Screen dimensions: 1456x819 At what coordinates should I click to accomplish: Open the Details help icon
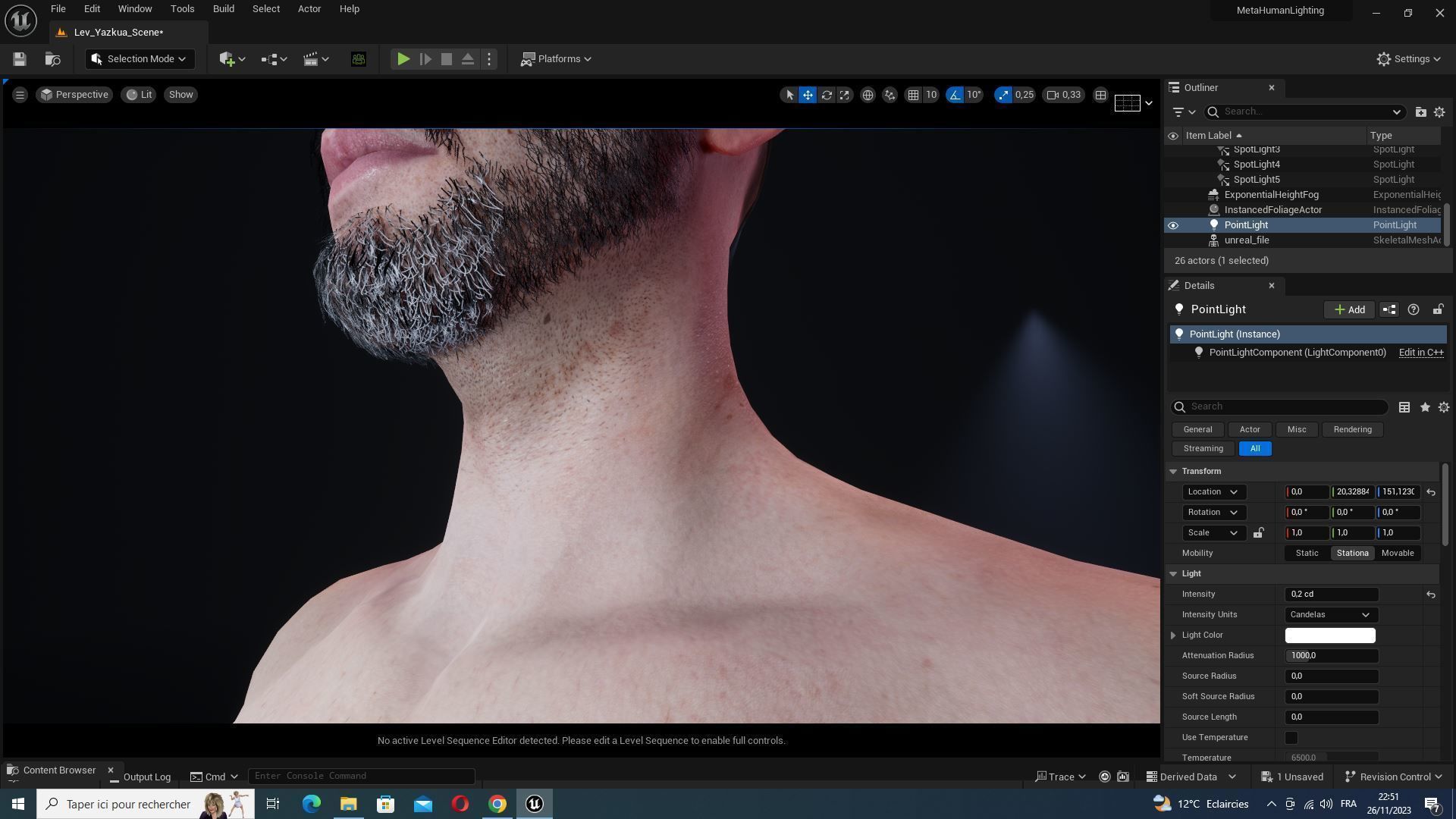click(x=1413, y=309)
